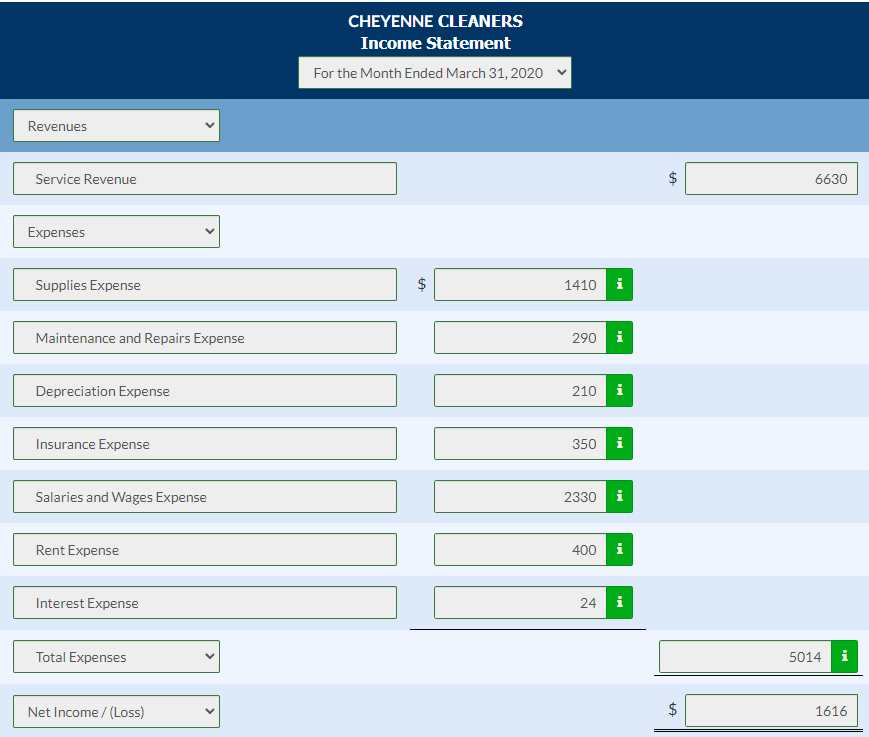Click the Service Revenue amount field showing 6630
The image size is (869, 737).
point(771,178)
